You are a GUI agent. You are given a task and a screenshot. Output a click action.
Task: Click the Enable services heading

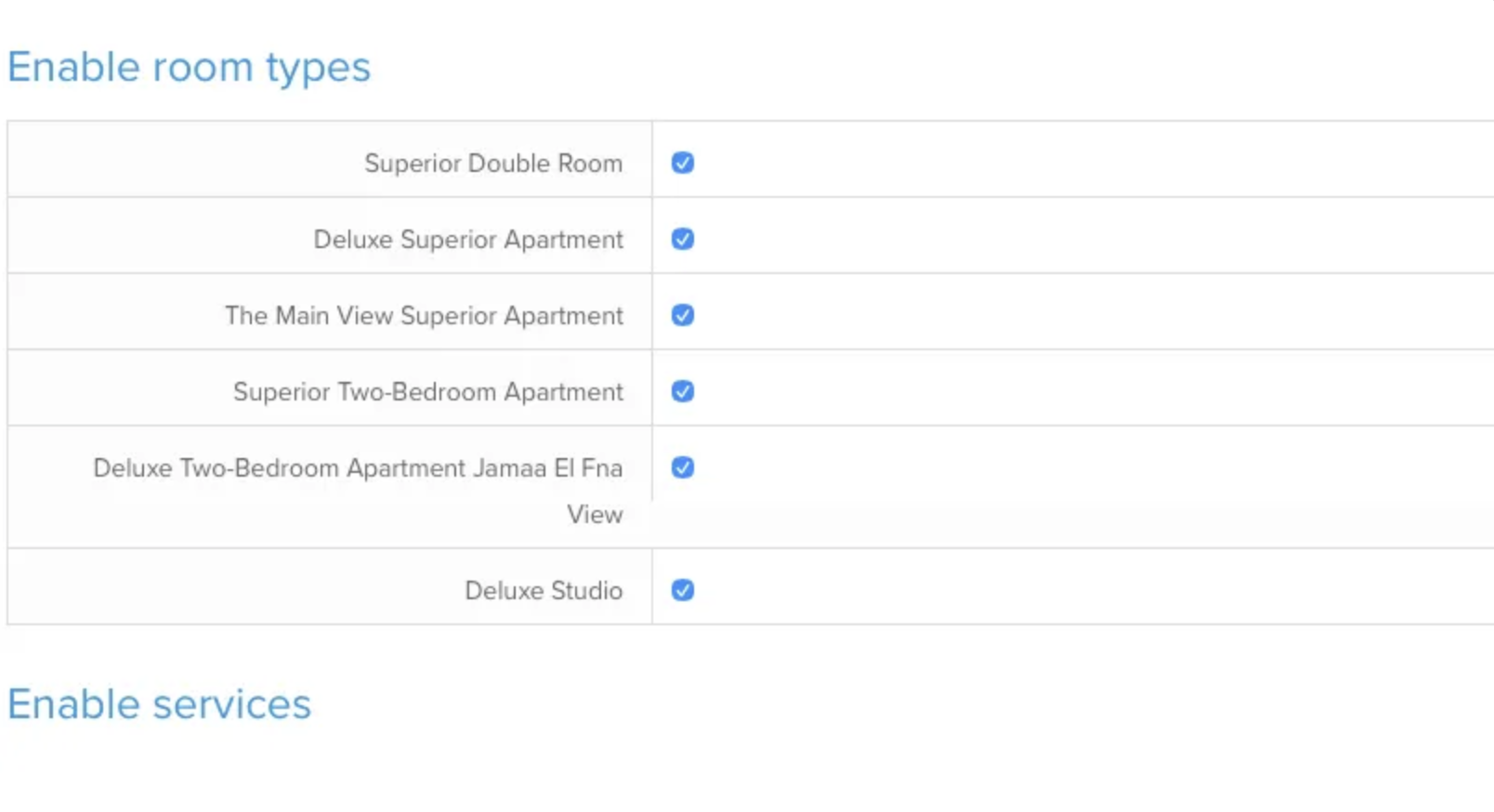click(x=159, y=704)
